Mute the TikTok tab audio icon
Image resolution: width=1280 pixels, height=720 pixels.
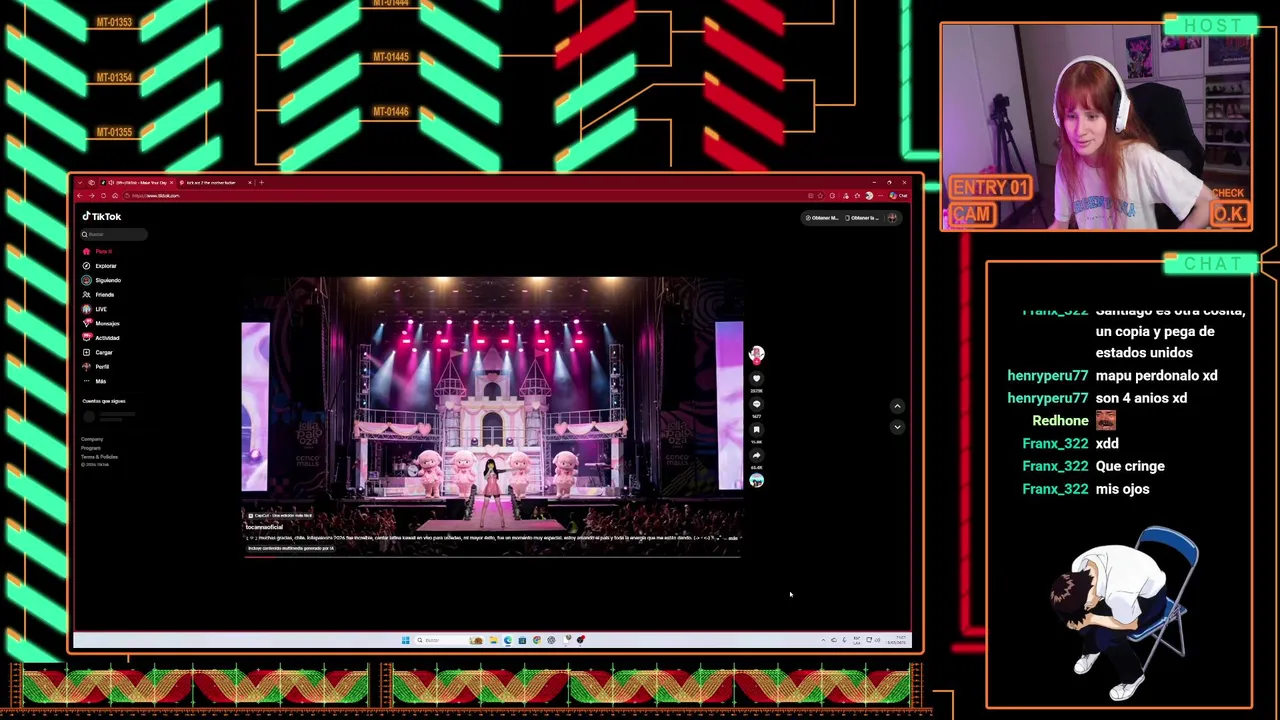click(111, 183)
